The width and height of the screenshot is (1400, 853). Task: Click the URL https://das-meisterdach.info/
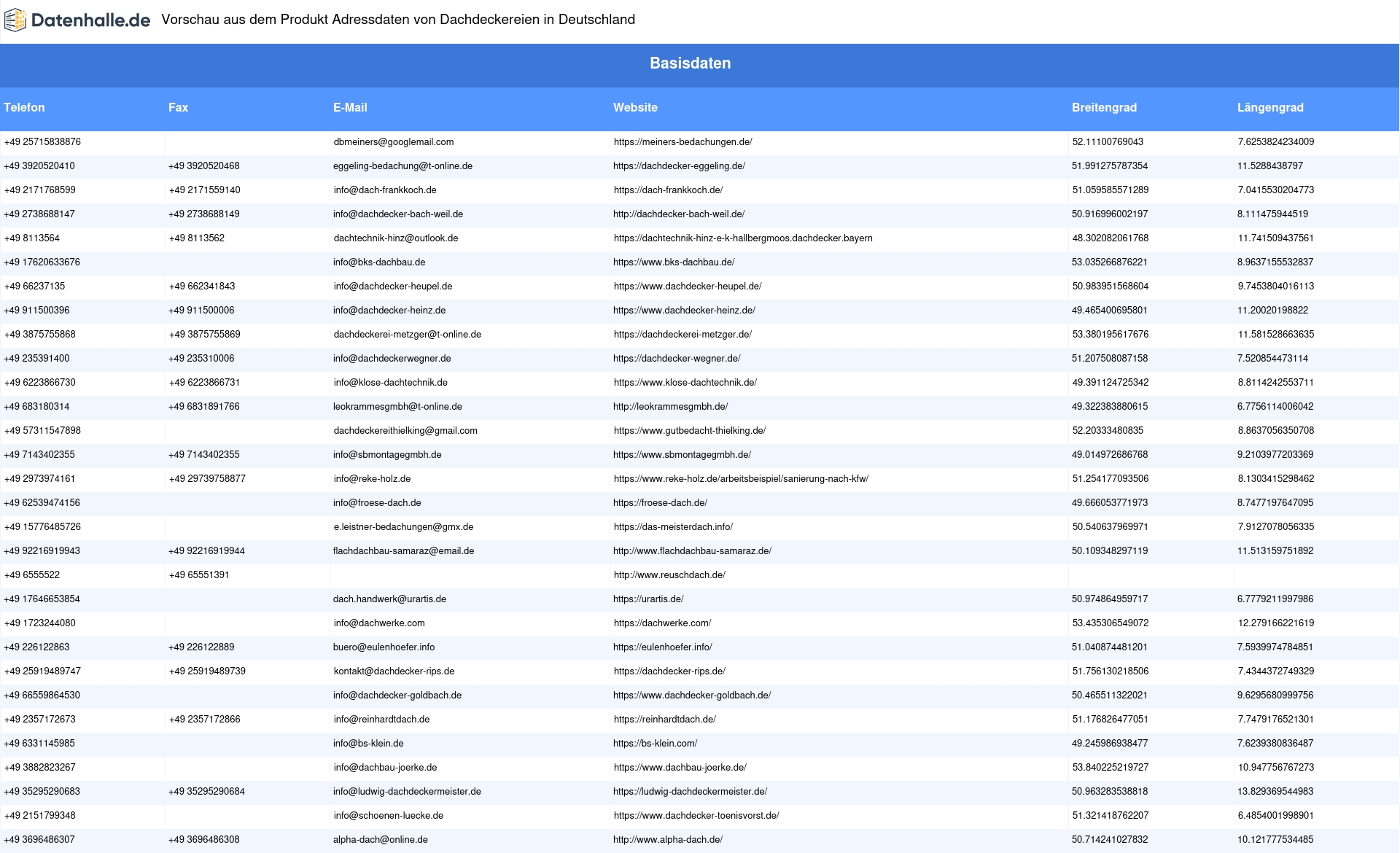[x=673, y=527]
